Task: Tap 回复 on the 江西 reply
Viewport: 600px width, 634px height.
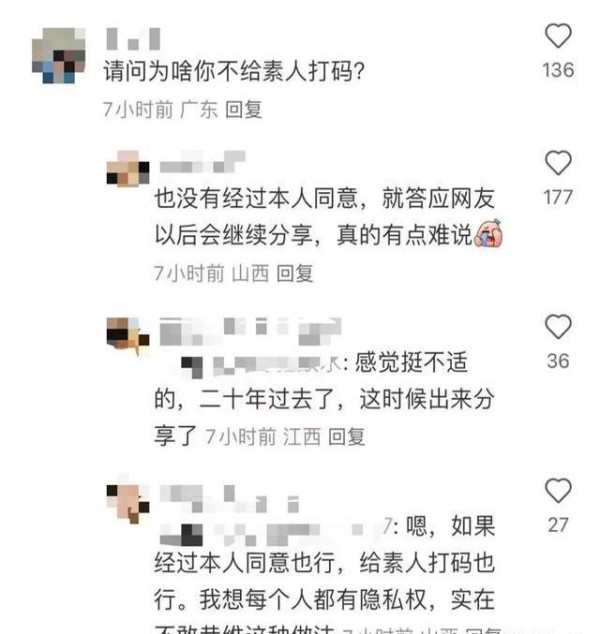Action: [346, 437]
